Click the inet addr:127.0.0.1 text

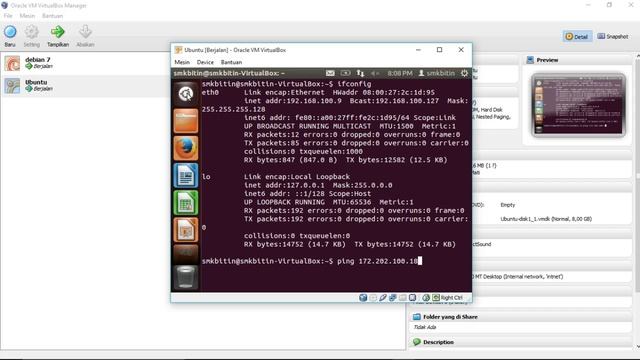284,185
